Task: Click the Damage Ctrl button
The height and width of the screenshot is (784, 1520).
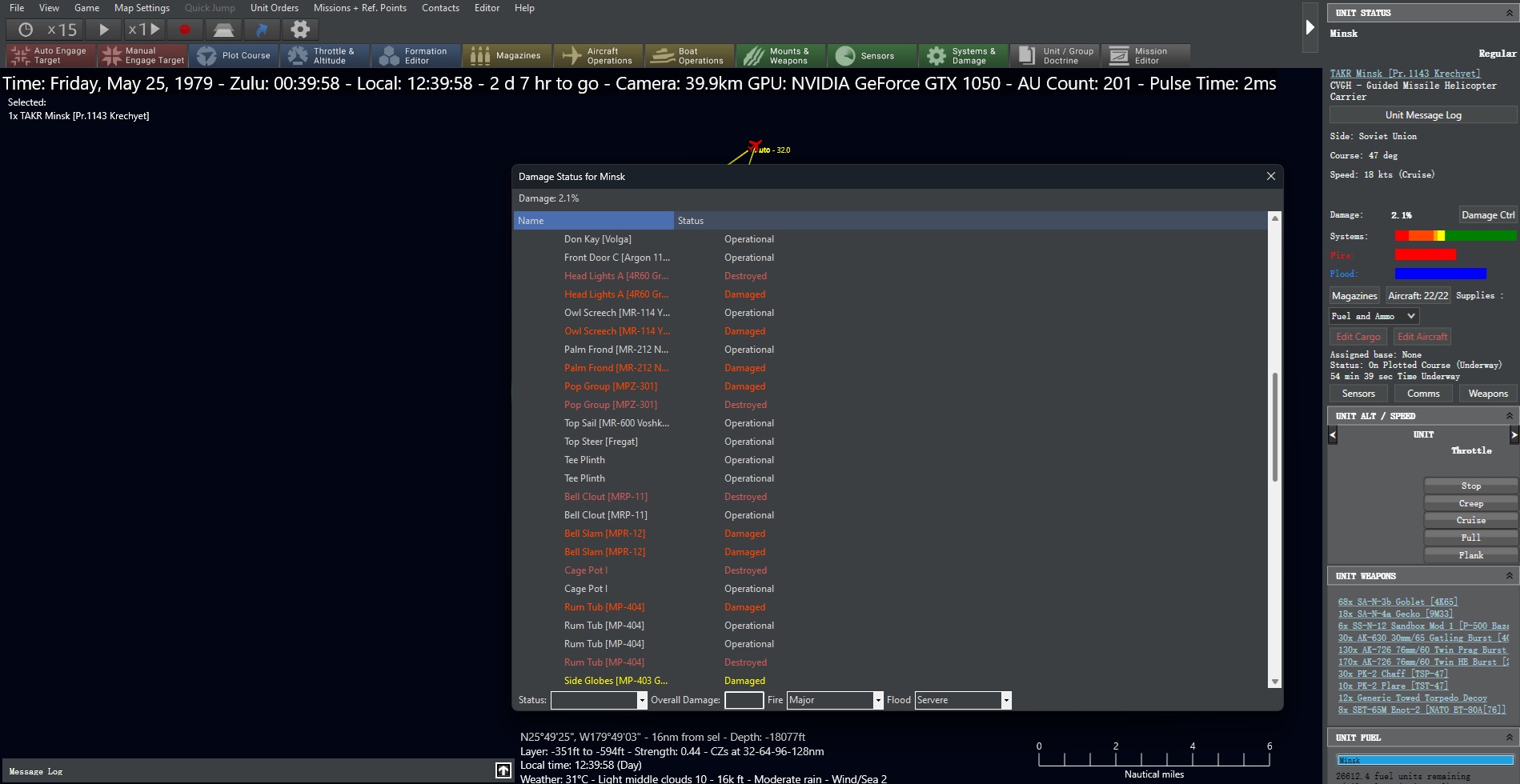Action: coord(1487,214)
